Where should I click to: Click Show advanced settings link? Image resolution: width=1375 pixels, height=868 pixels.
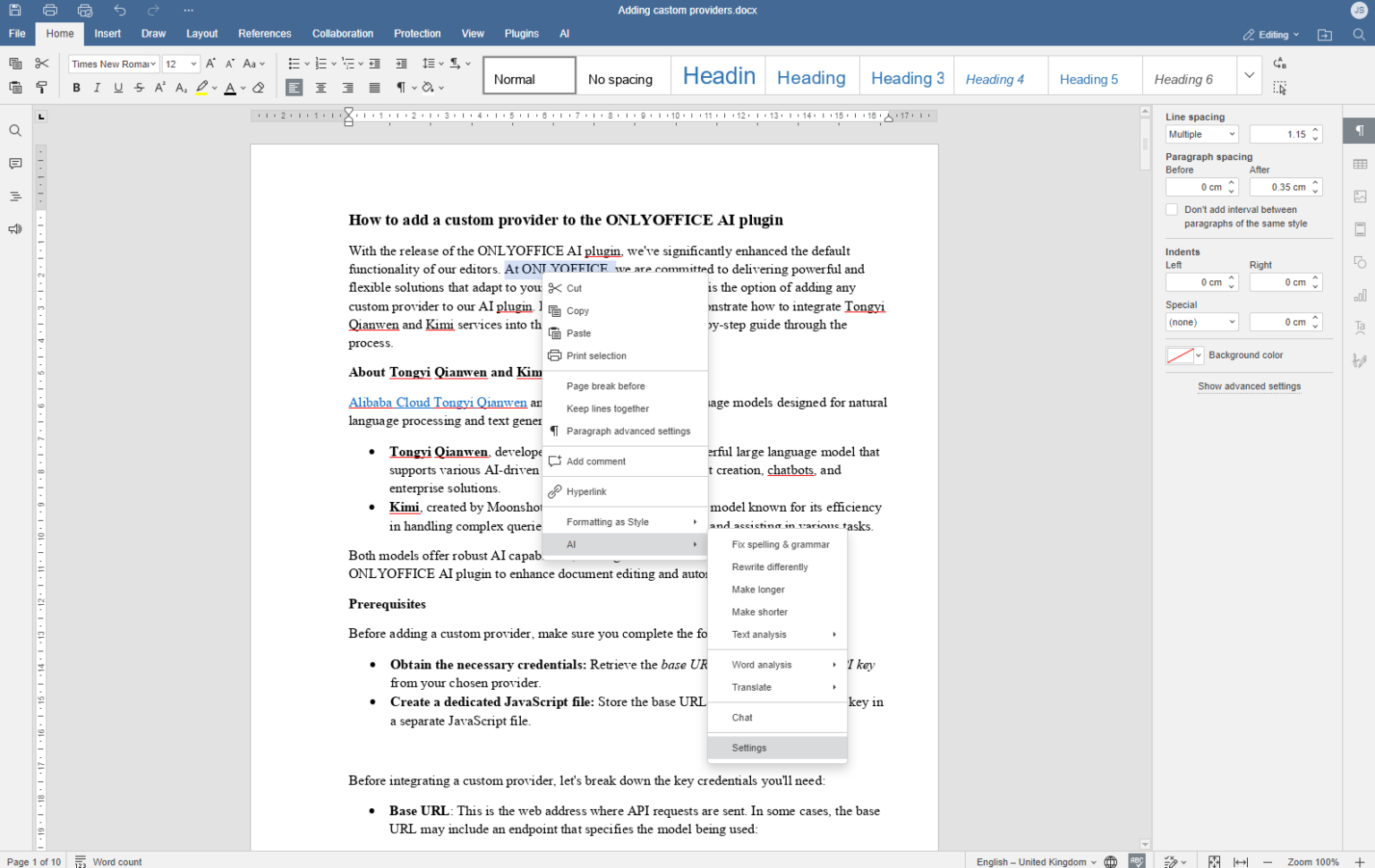(x=1250, y=386)
